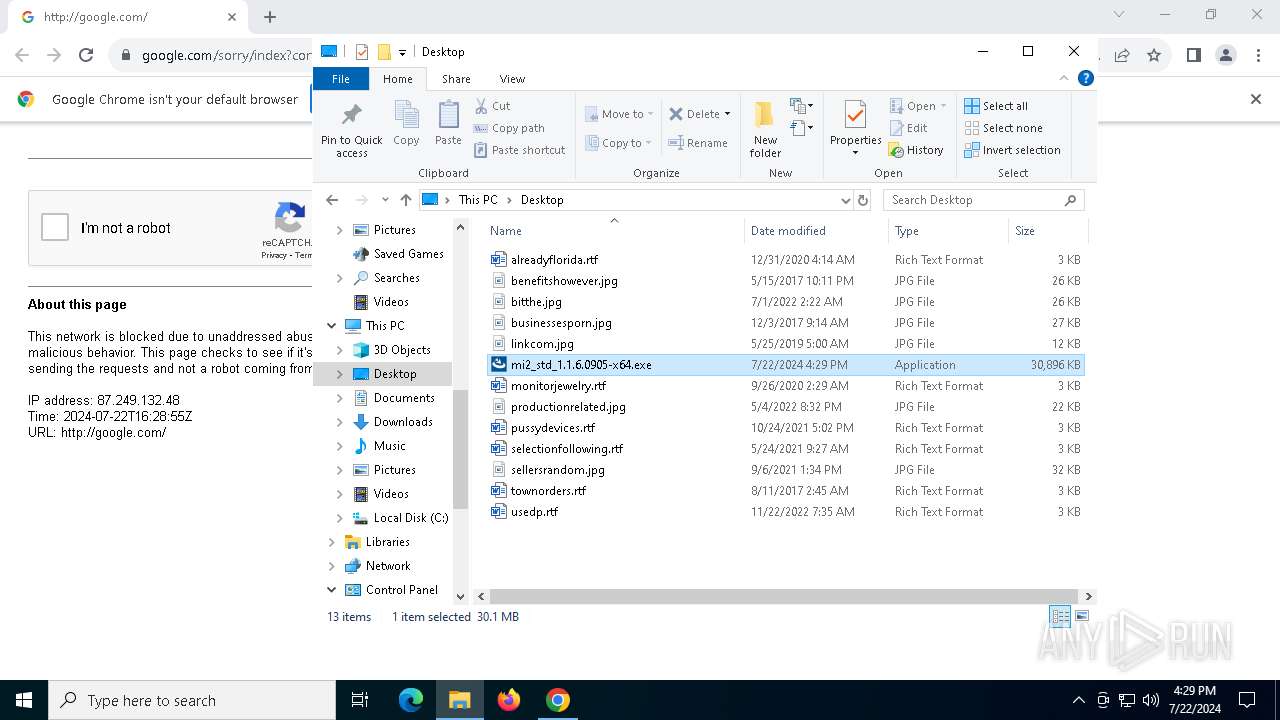Collapse the This PC tree node

click(331, 326)
